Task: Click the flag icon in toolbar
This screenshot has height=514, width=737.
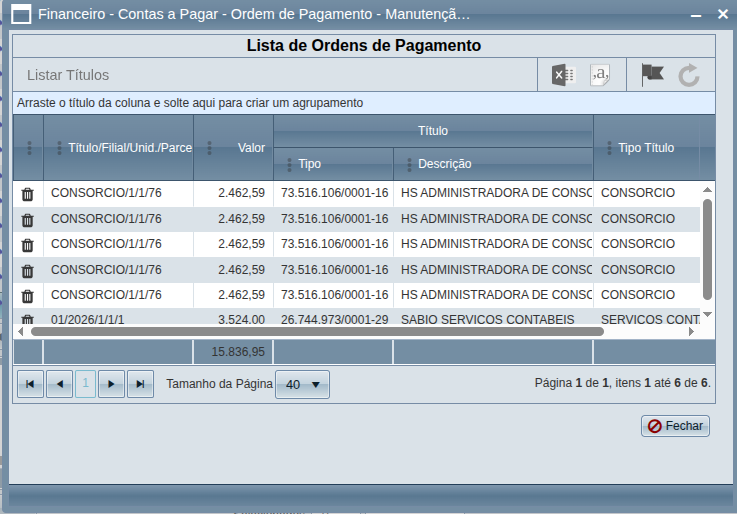Action: click(x=652, y=75)
